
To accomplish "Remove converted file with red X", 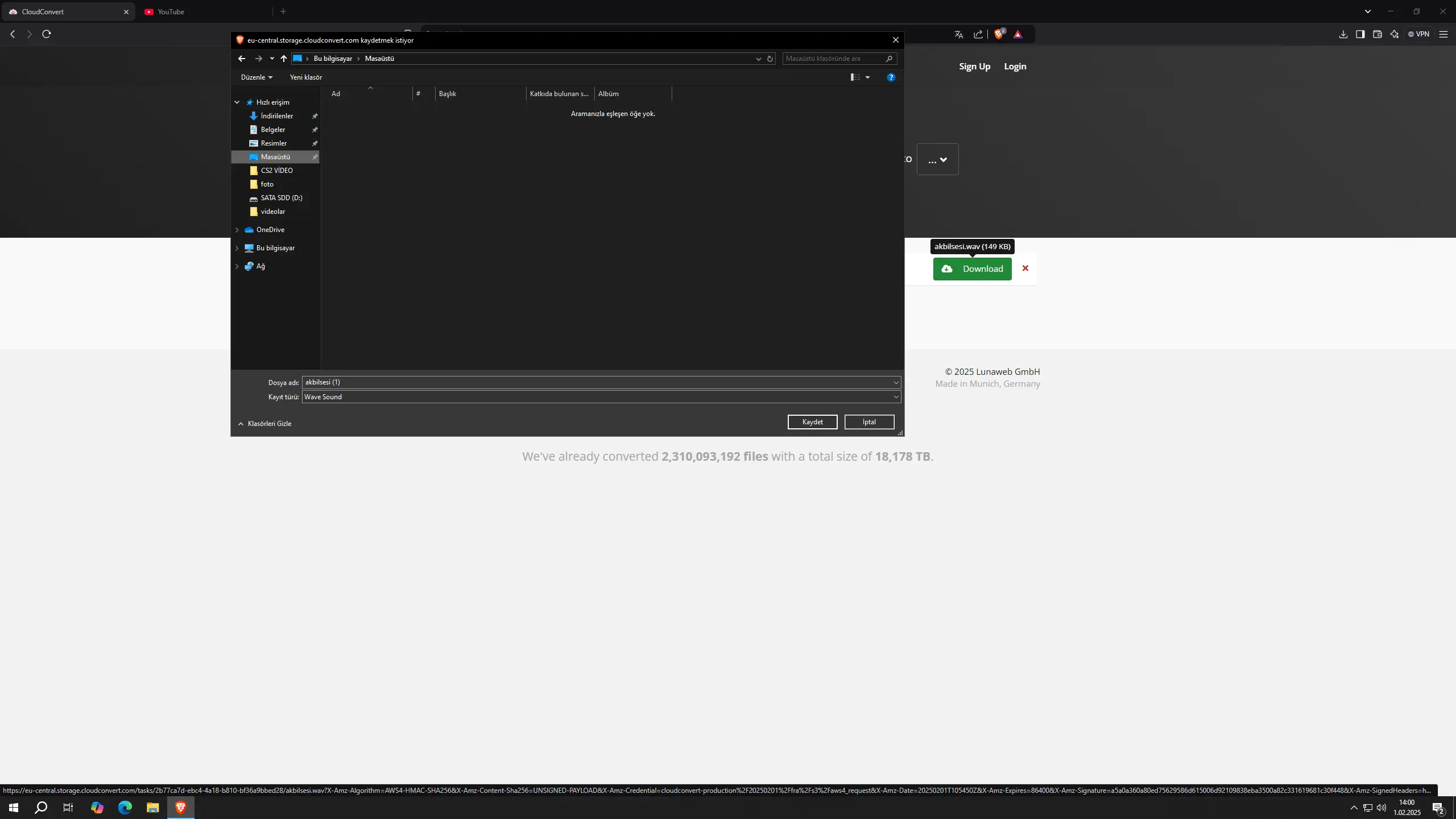I will click(1025, 268).
